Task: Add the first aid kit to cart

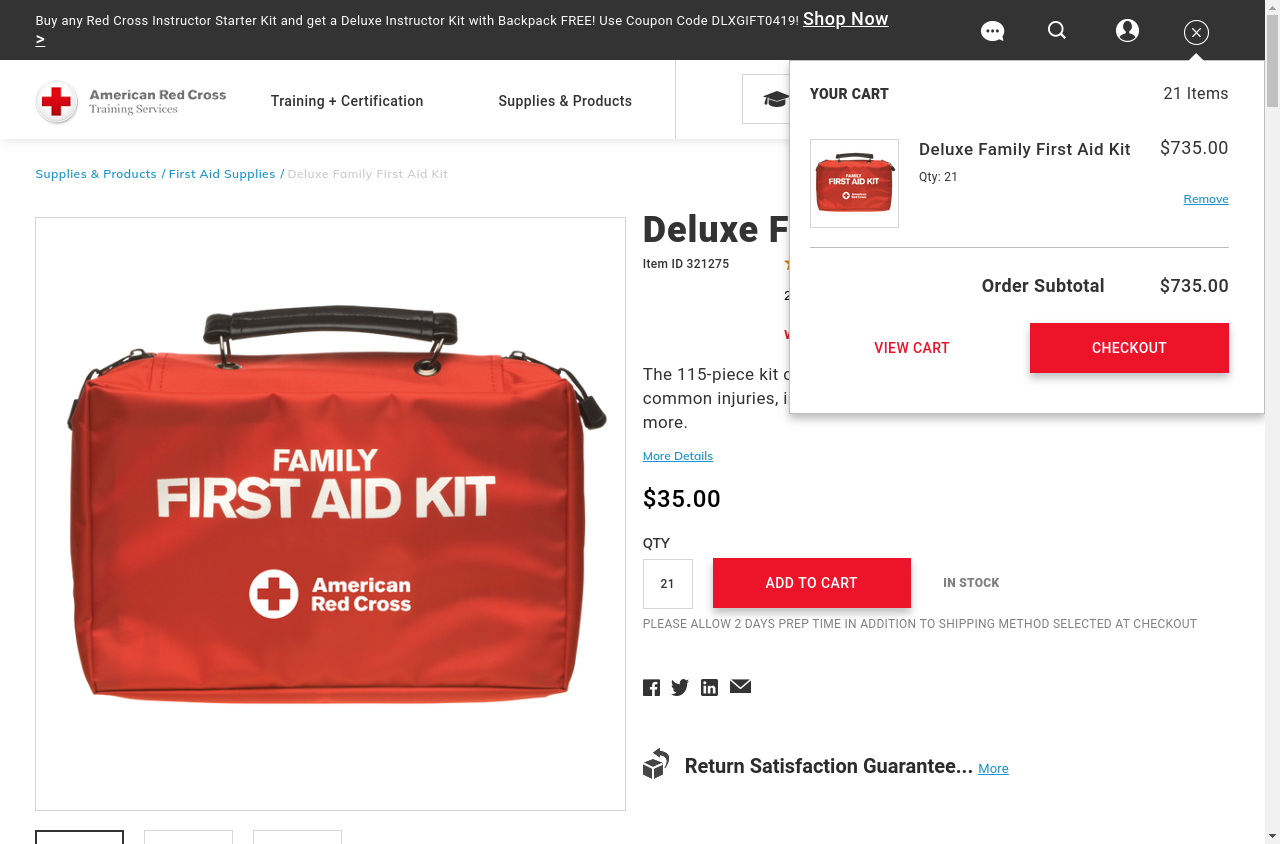Action: pos(811,583)
